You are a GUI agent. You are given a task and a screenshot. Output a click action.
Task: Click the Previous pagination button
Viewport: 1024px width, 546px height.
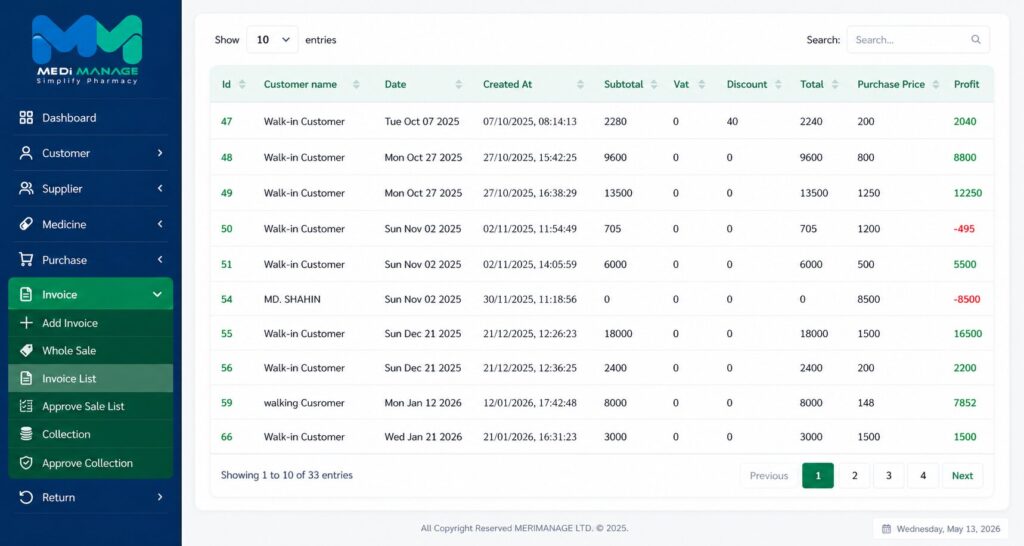tap(769, 475)
